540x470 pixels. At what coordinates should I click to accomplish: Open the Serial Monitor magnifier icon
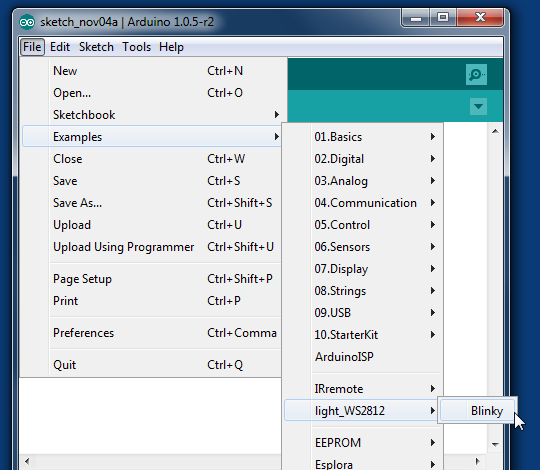coord(476,74)
